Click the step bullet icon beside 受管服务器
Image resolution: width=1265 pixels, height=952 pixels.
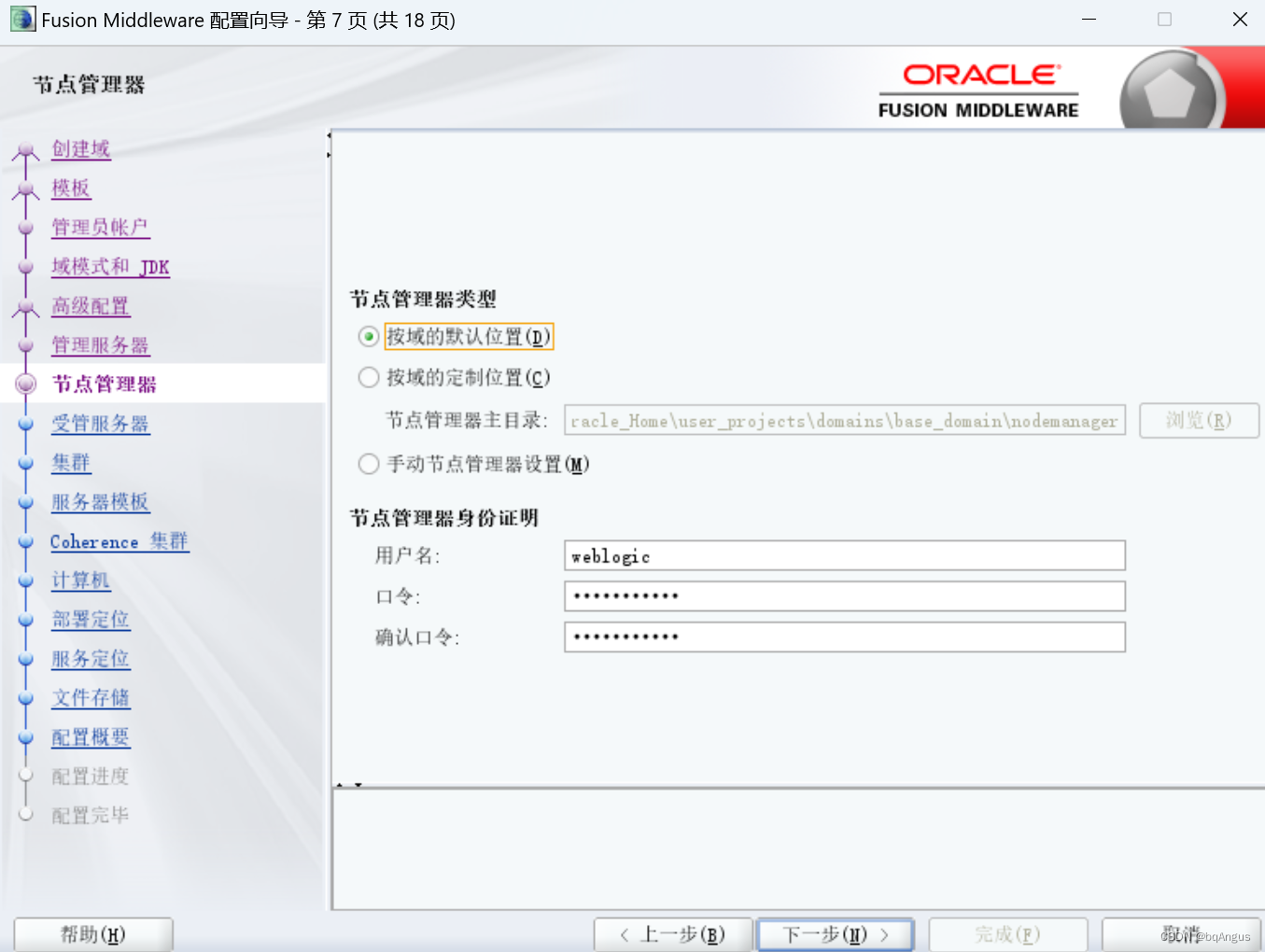(26, 424)
